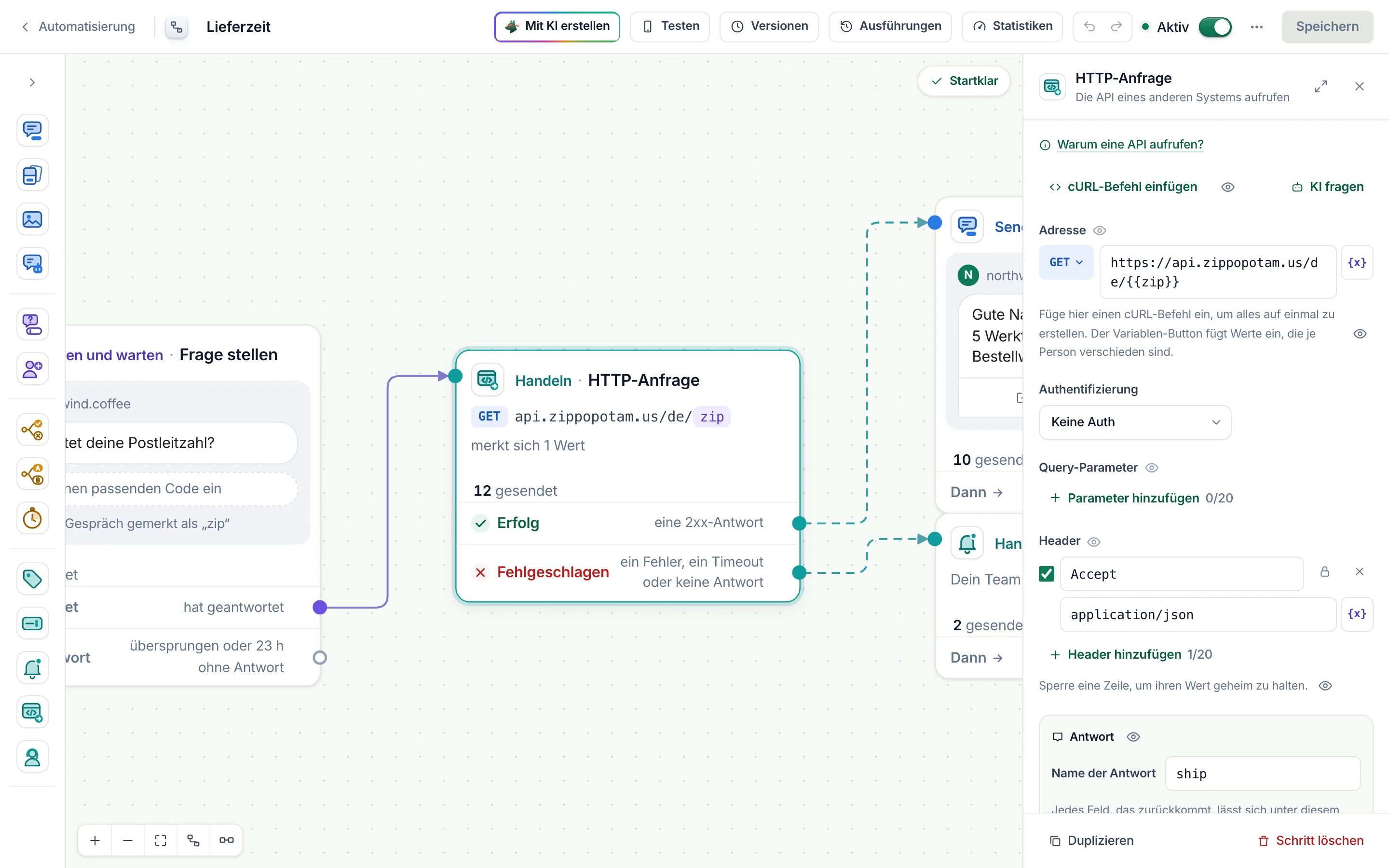Click the Speichern button
The image size is (1389, 868).
click(1327, 27)
